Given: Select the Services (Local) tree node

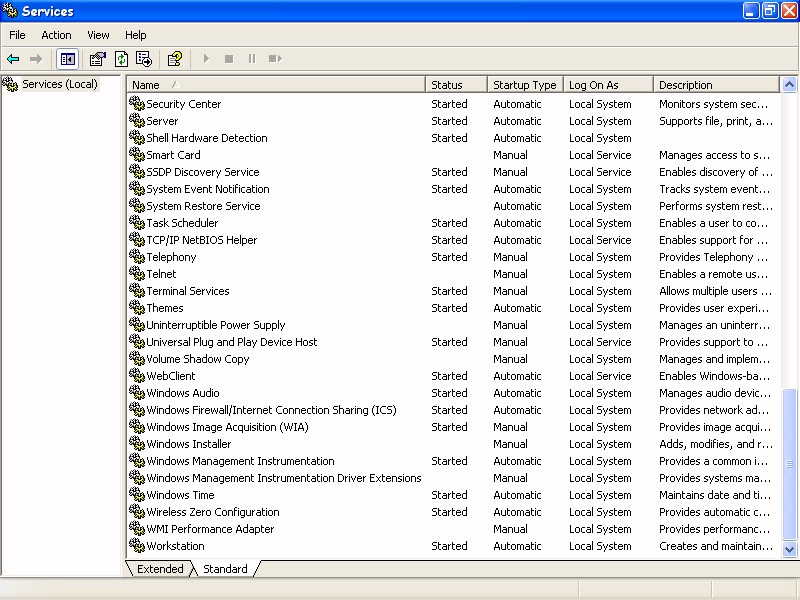Looking at the screenshot, I should [x=60, y=84].
